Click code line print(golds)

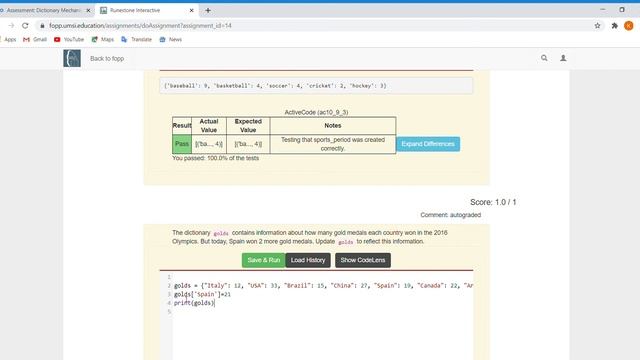(194, 303)
